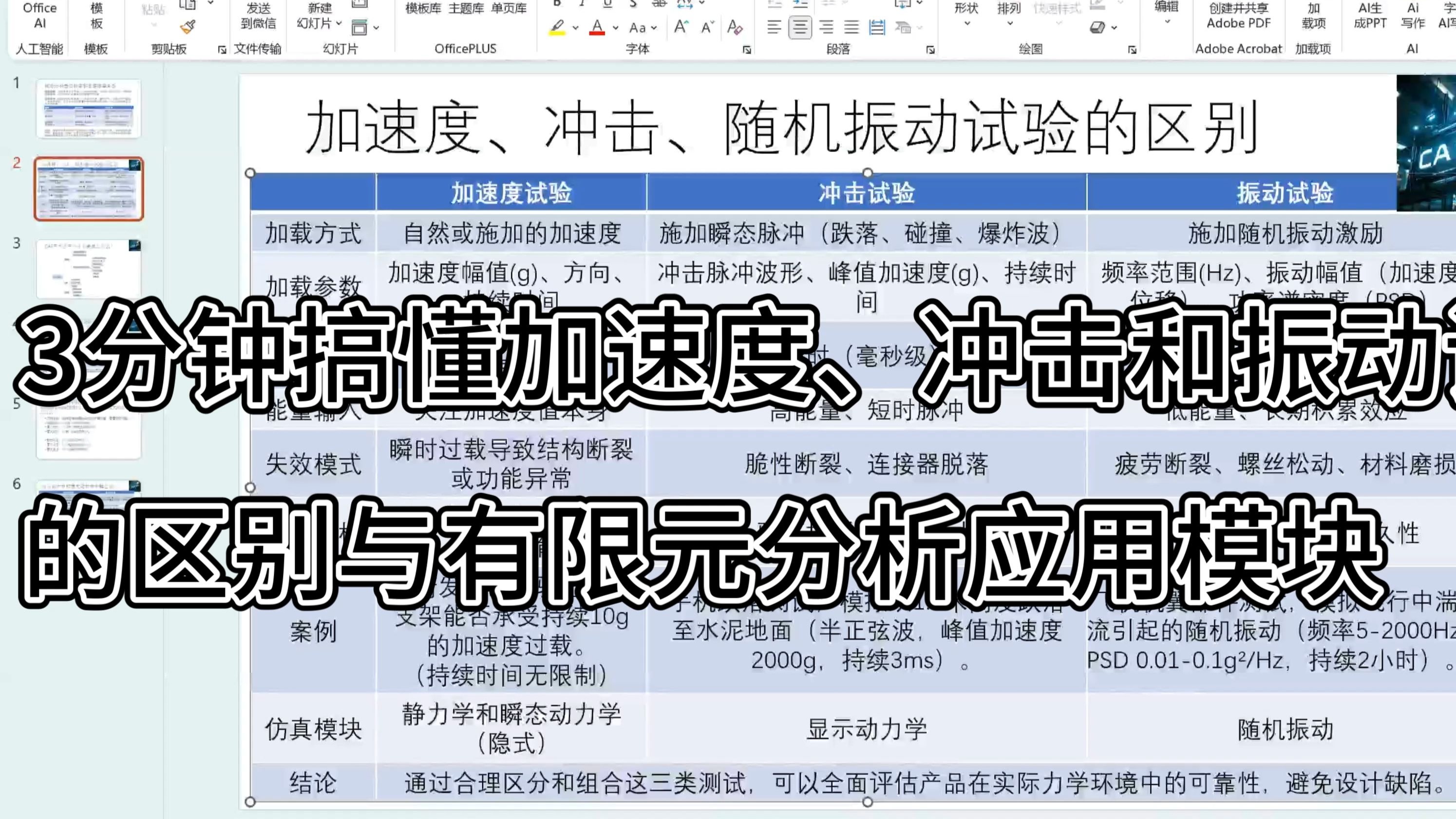Click 创建并共享 Adobe PDF button
Screen dimensions: 1456x819
coord(1238,15)
